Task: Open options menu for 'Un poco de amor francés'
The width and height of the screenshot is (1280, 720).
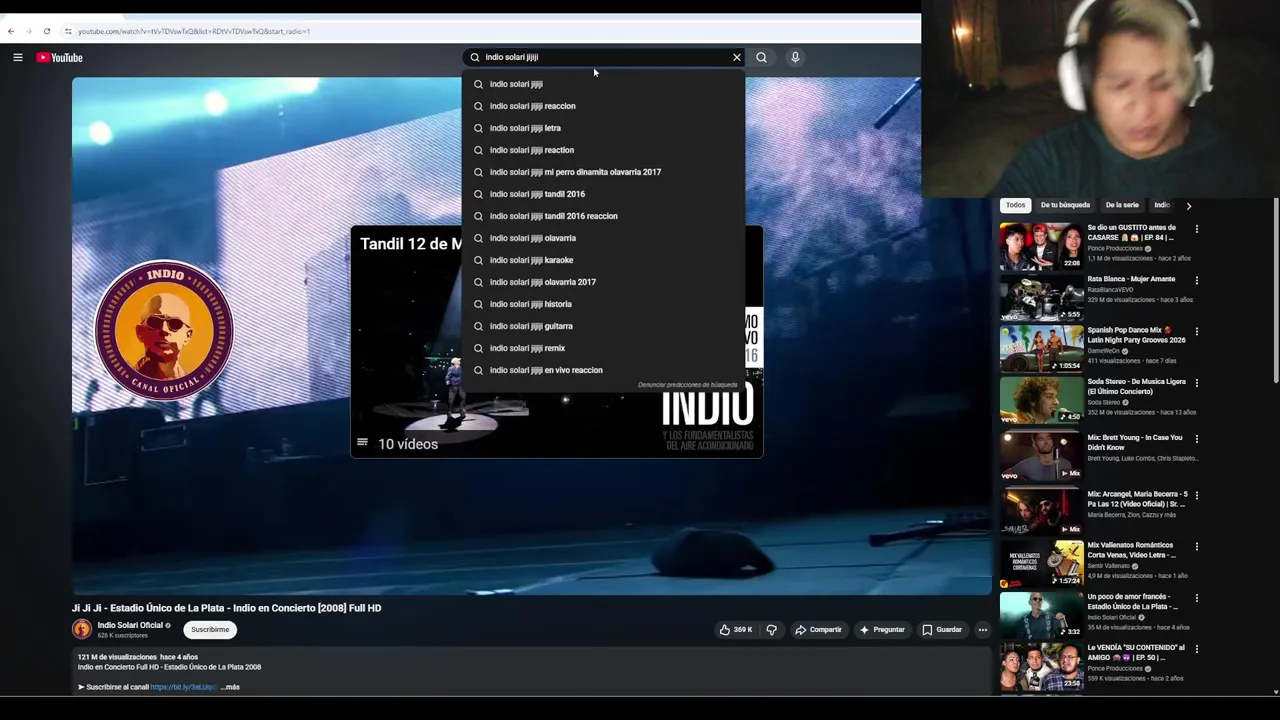Action: (1196, 598)
